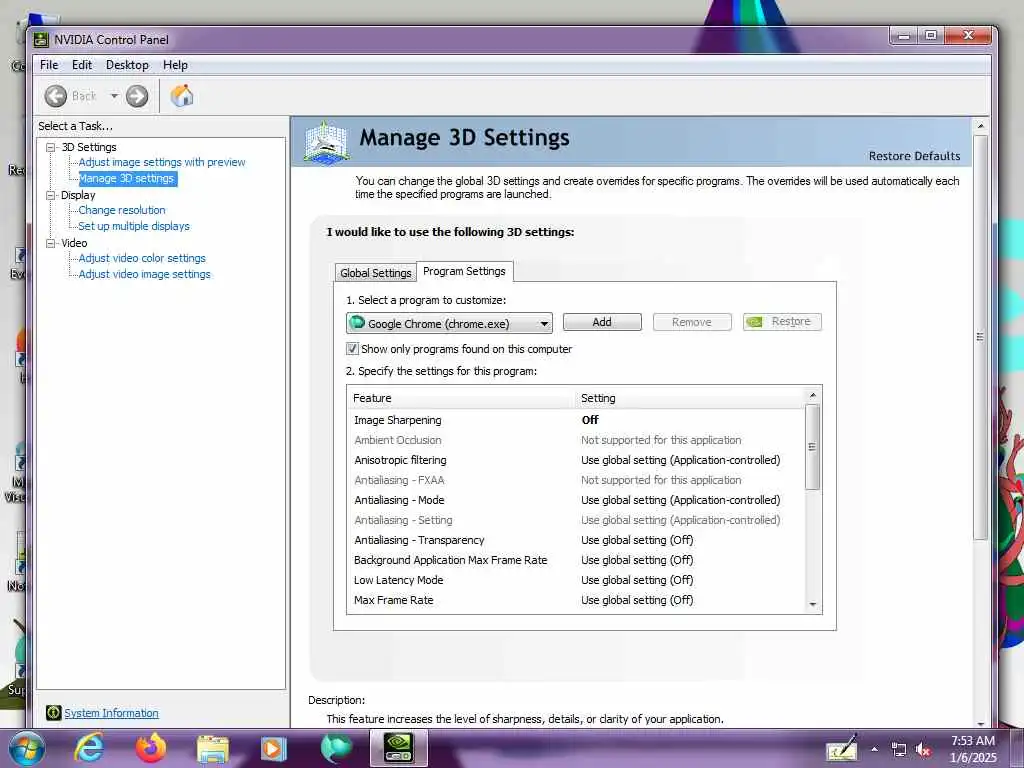Collapse the Display tree node

pyautogui.click(x=50, y=195)
